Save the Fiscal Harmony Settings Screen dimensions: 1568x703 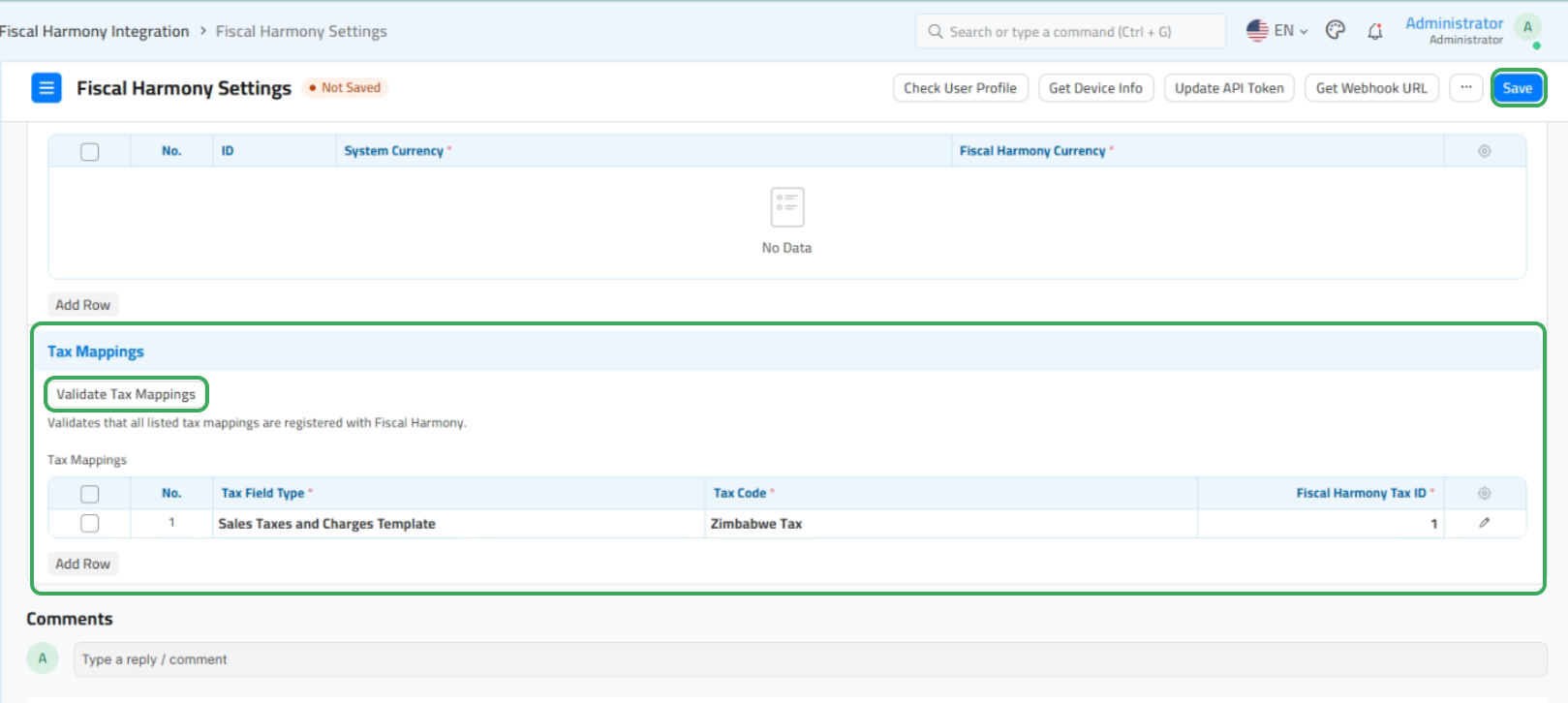1518,88
